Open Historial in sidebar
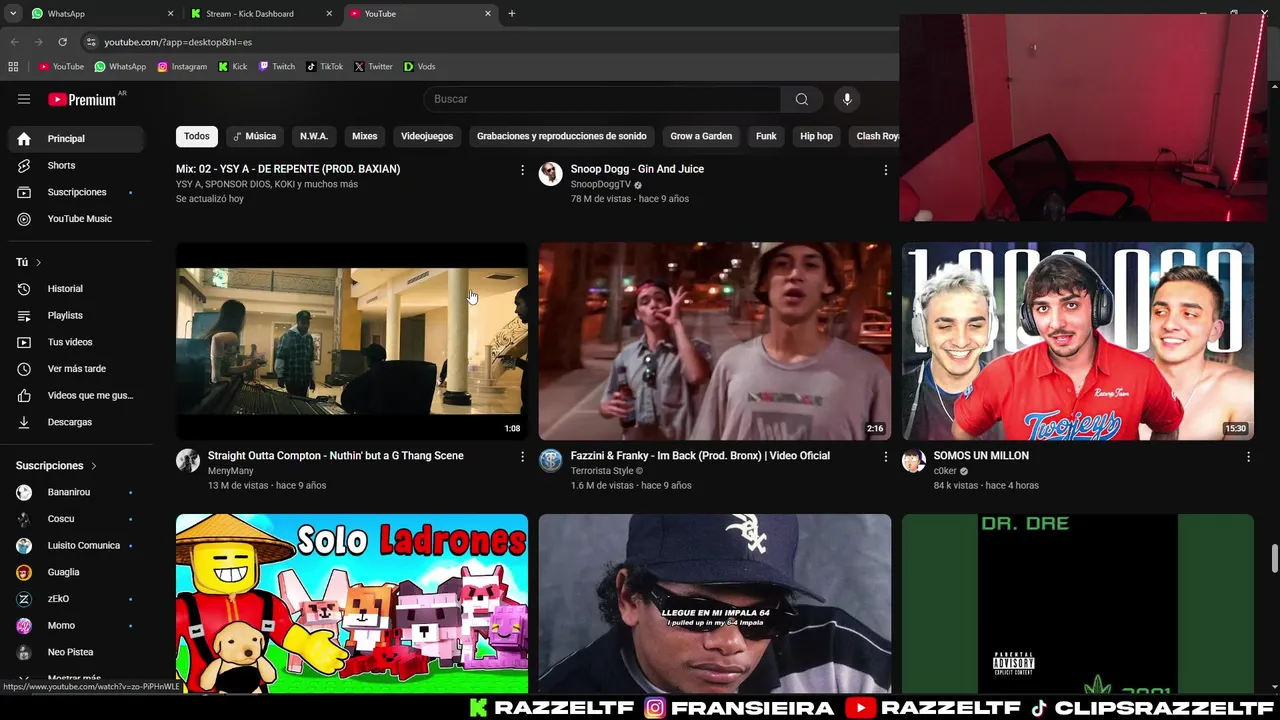The image size is (1280, 720). pos(76,289)
